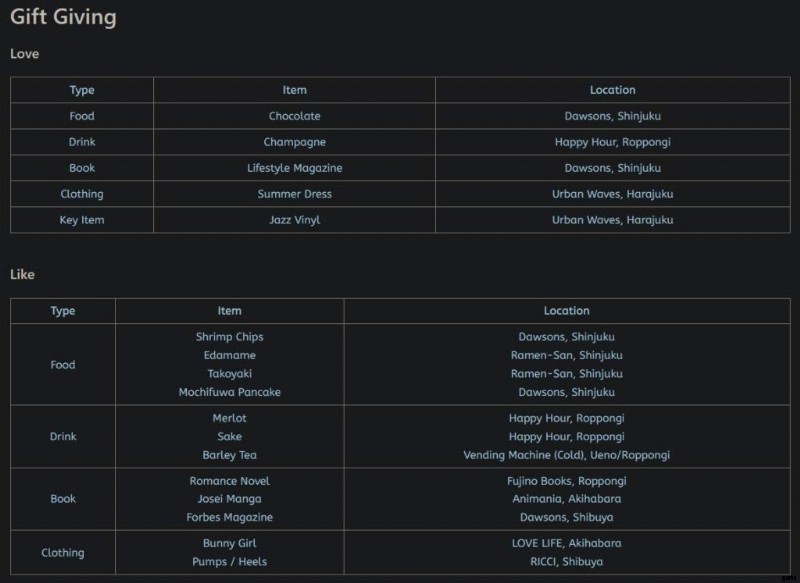The height and width of the screenshot is (583, 800).
Task: Click the Gift Giving page heading
Action: tap(63, 17)
